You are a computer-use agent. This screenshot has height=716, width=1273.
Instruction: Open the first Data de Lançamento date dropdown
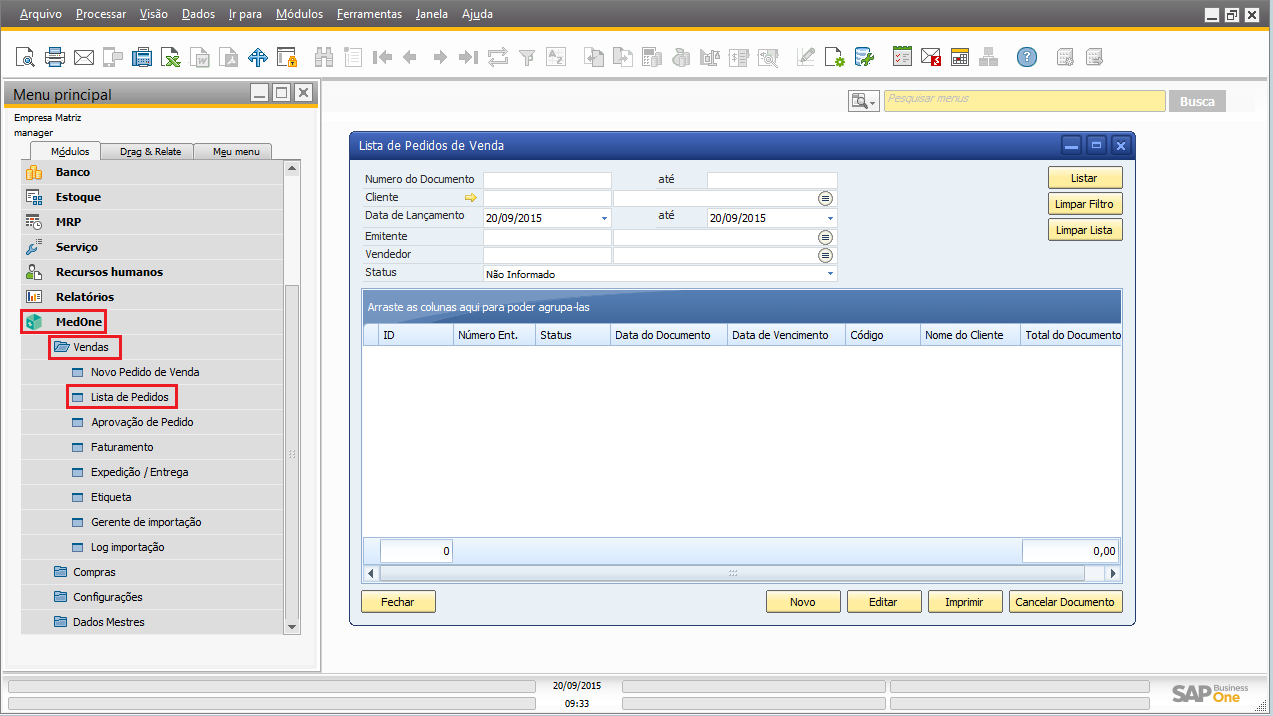(604, 218)
